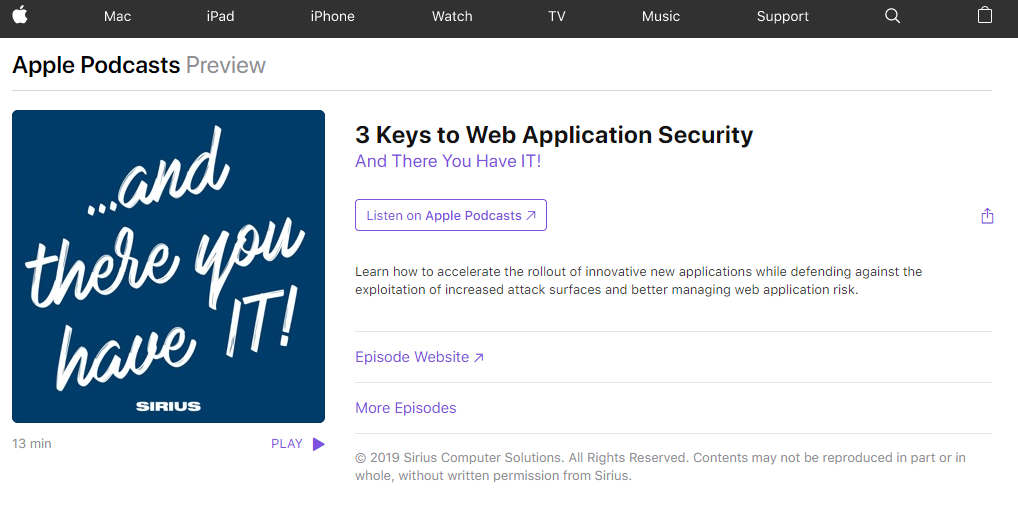The width and height of the screenshot is (1018, 522).
Task: Click the purple play triangle icon
Action: (x=318, y=444)
